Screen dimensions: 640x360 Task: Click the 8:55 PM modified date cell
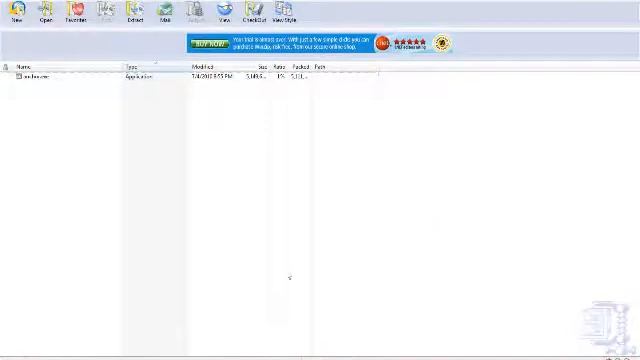click(212, 76)
